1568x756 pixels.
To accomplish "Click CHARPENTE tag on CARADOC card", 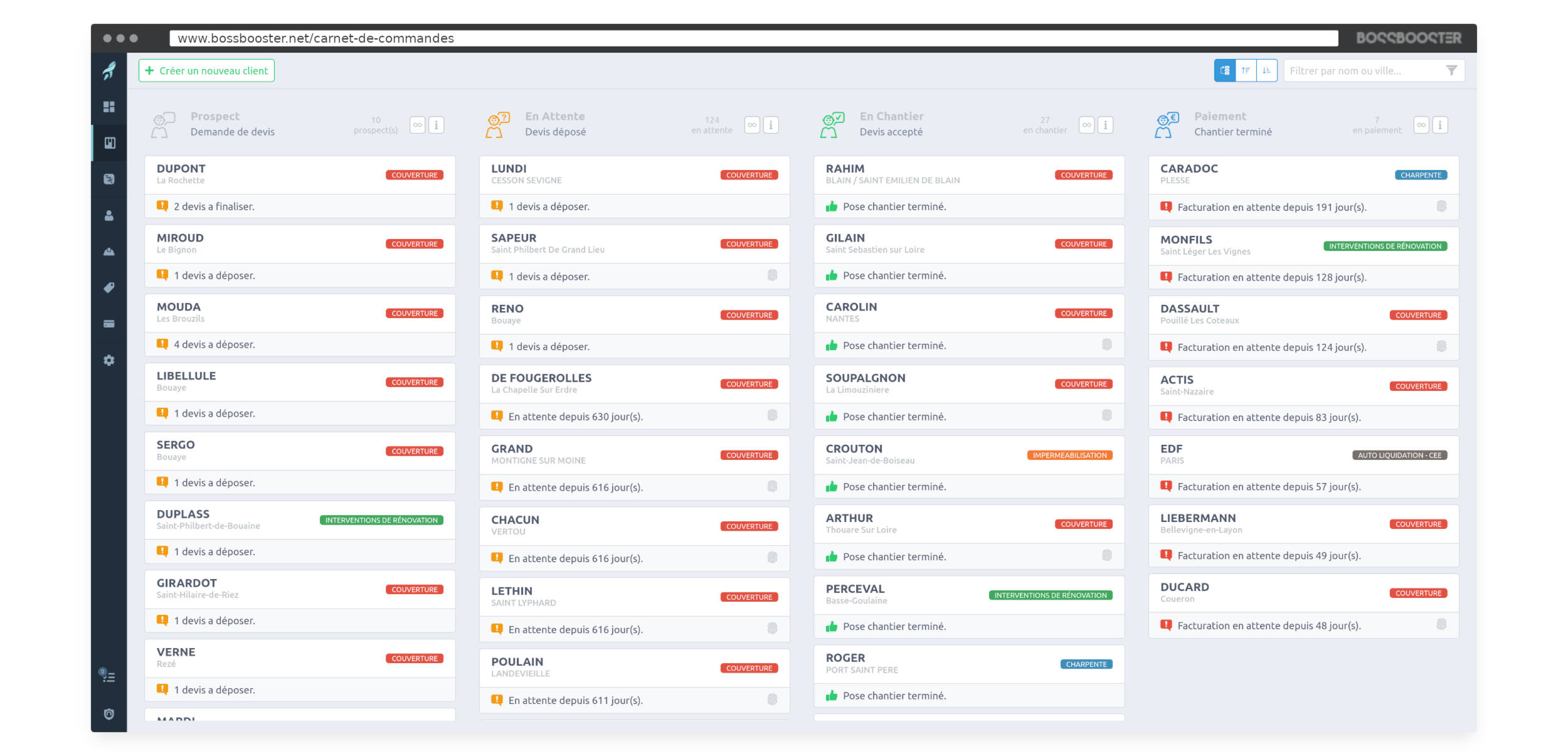I will [x=1421, y=175].
